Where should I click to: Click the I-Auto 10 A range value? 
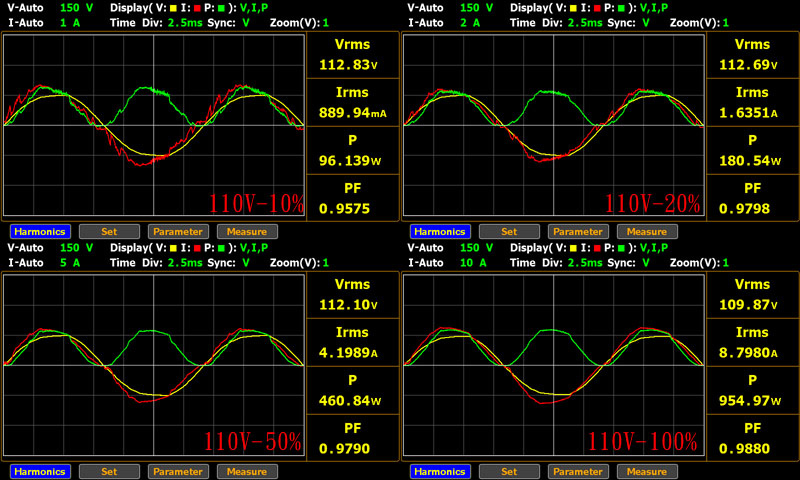pyautogui.click(x=473, y=263)
